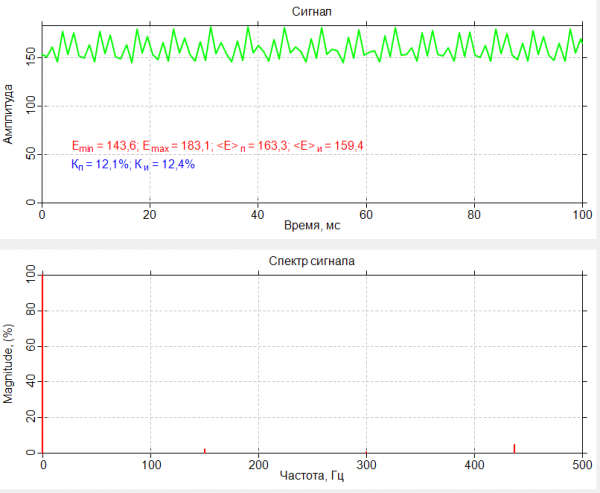This screenshot has height=493, width=600.
Task: Click the 80 tick on the time axis
Action: pos(474,214)
